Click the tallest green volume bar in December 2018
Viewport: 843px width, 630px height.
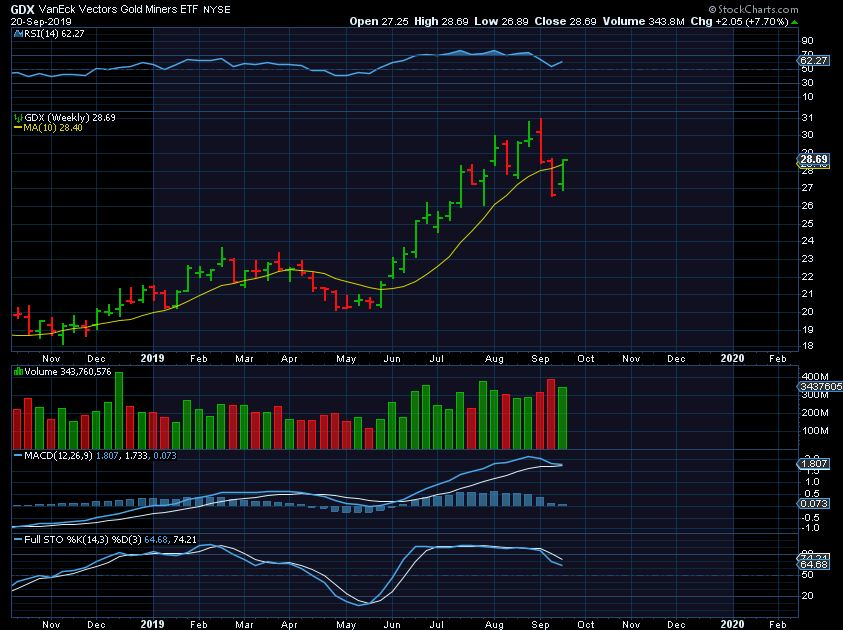click(119, 411)
